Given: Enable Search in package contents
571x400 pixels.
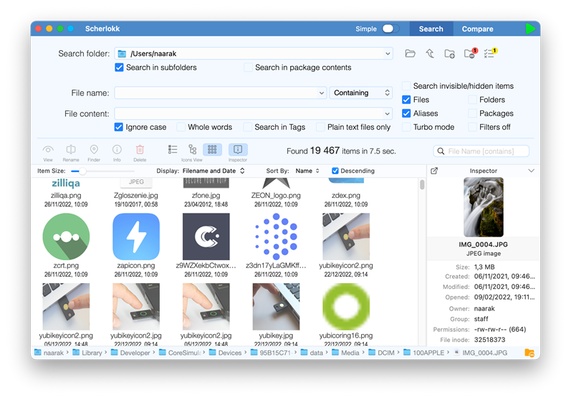Looking at the screenshot, I should (248, 67).
